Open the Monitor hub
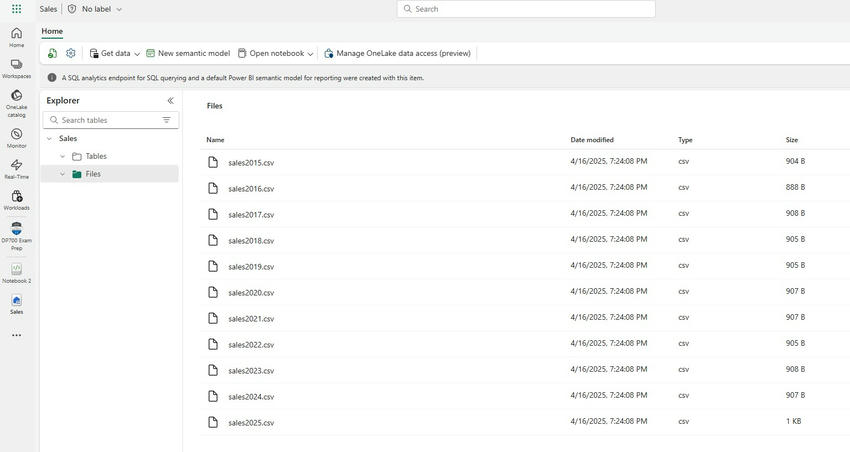Image resolution: width=850 pixels, height=452 pixels. tap(16, 137)
